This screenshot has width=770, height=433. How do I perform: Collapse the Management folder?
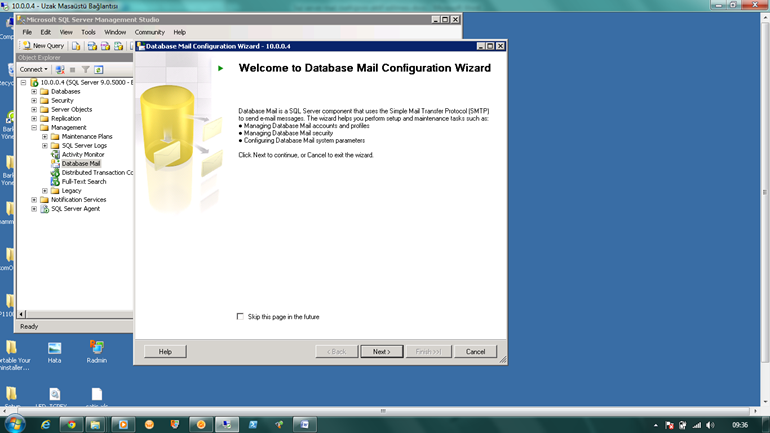point(34,128)
